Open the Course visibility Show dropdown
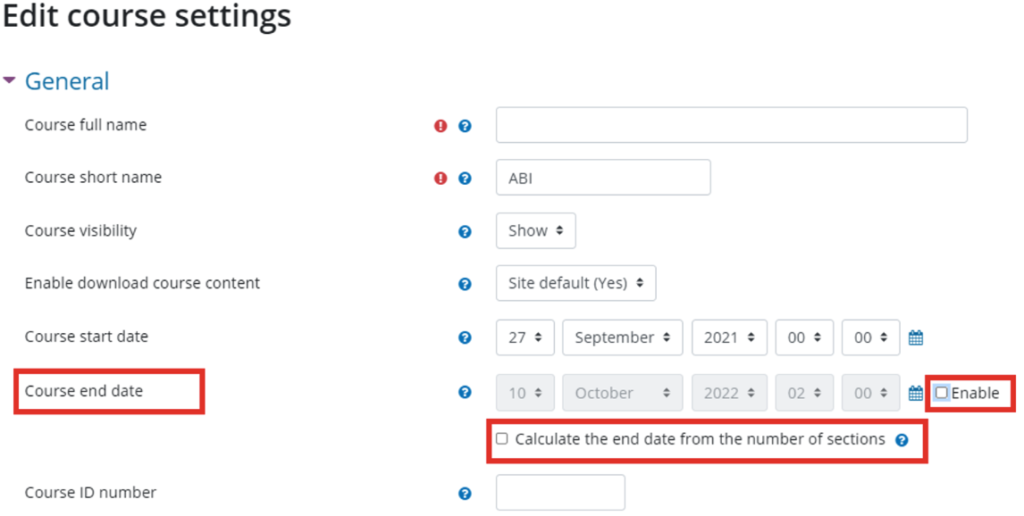 pos(536,231)
